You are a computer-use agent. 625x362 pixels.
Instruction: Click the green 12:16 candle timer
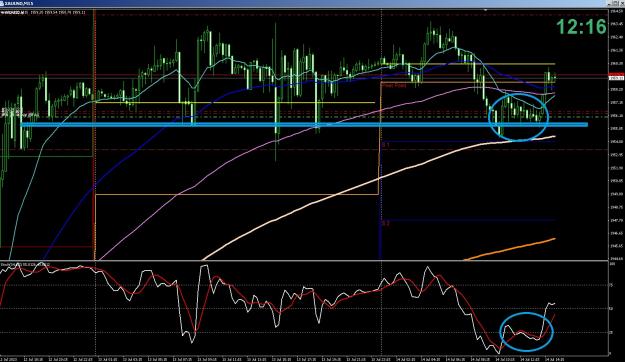[x=581, y=27]
